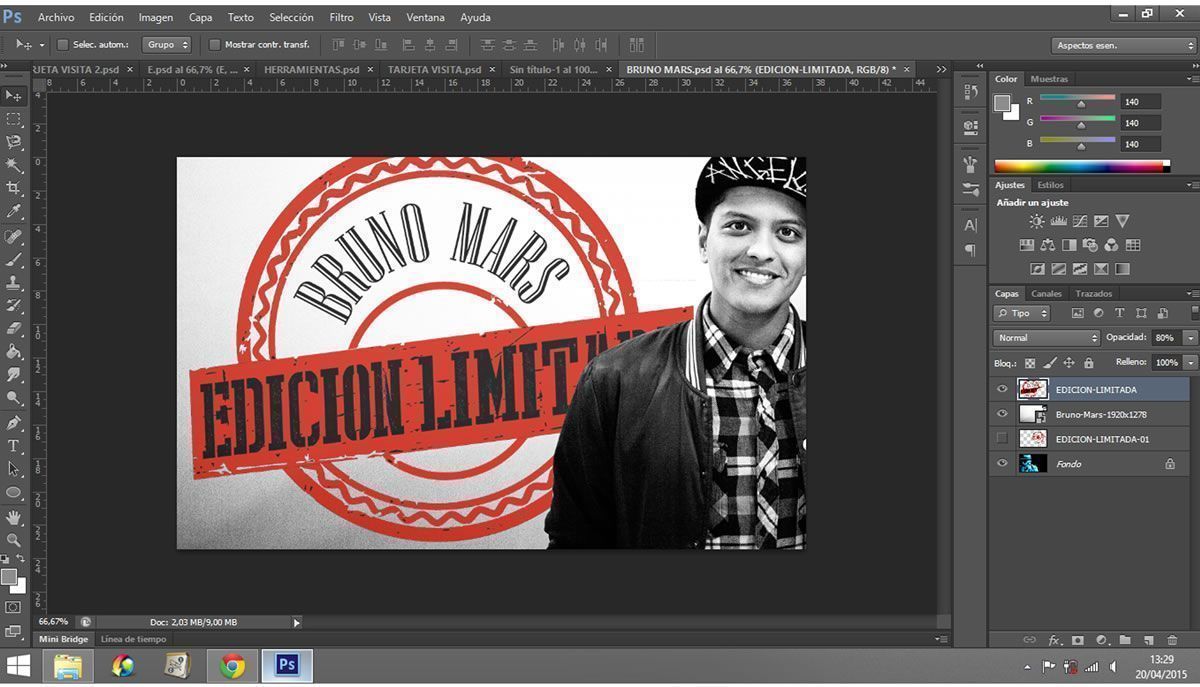
Task: Open the layer styles fx menu
Action: 1055,640
